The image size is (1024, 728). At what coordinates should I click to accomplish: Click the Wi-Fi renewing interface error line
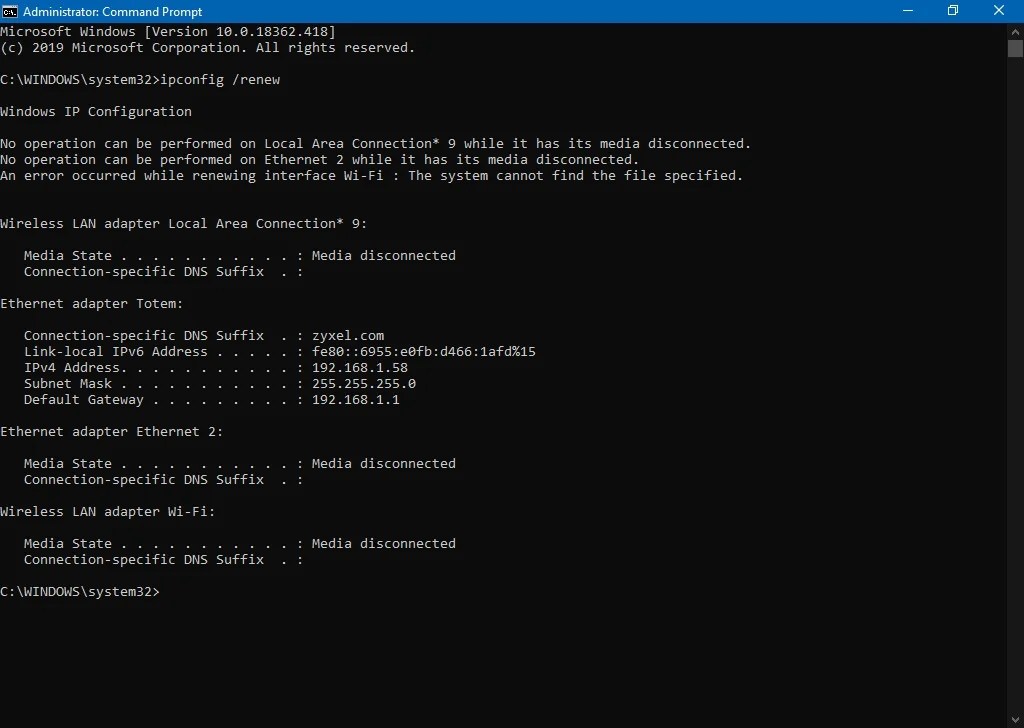click(x=372, y=176)
